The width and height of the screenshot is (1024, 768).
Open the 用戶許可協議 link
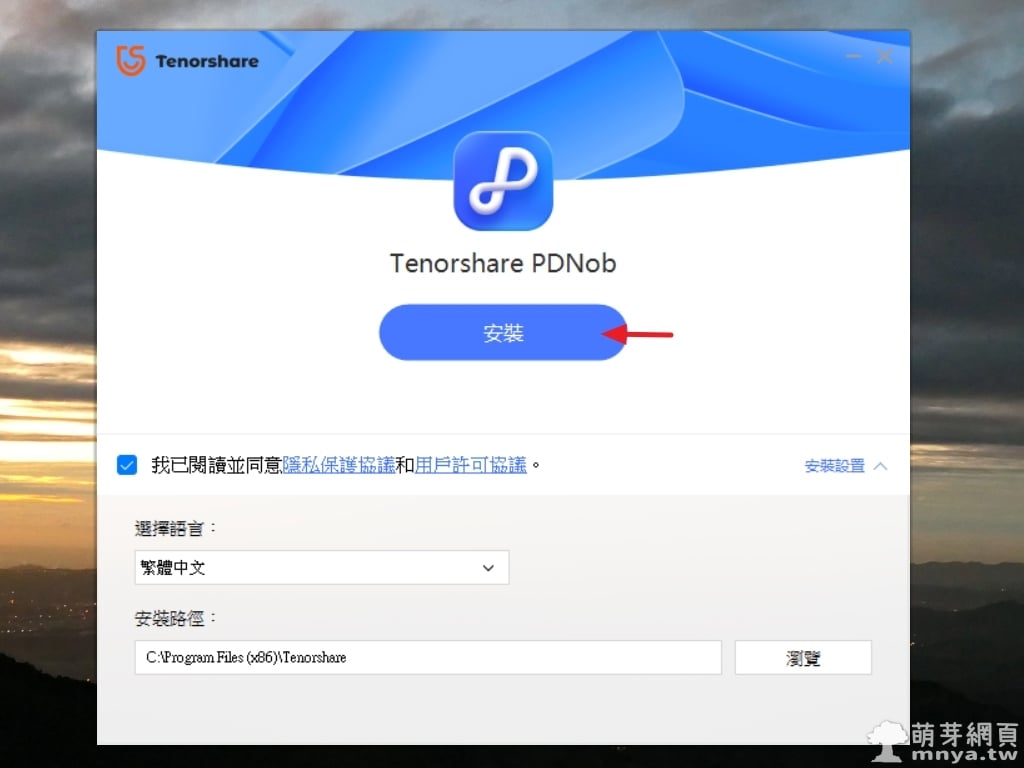[x=471, y=465]
